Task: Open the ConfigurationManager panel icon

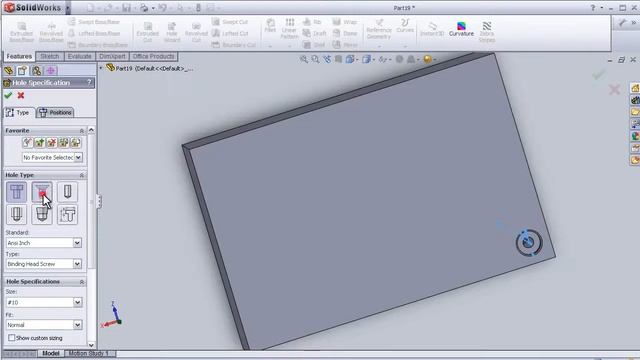Action: pyautogui.click(x=36, y=71)
